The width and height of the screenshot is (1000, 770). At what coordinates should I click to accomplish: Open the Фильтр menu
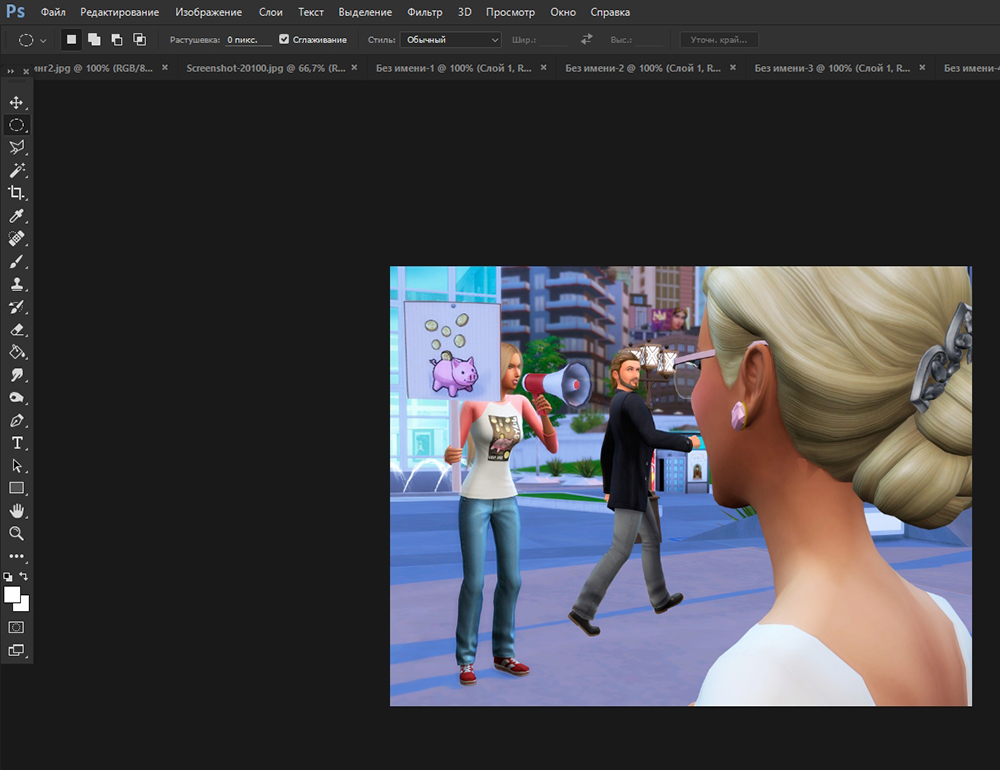425,13
